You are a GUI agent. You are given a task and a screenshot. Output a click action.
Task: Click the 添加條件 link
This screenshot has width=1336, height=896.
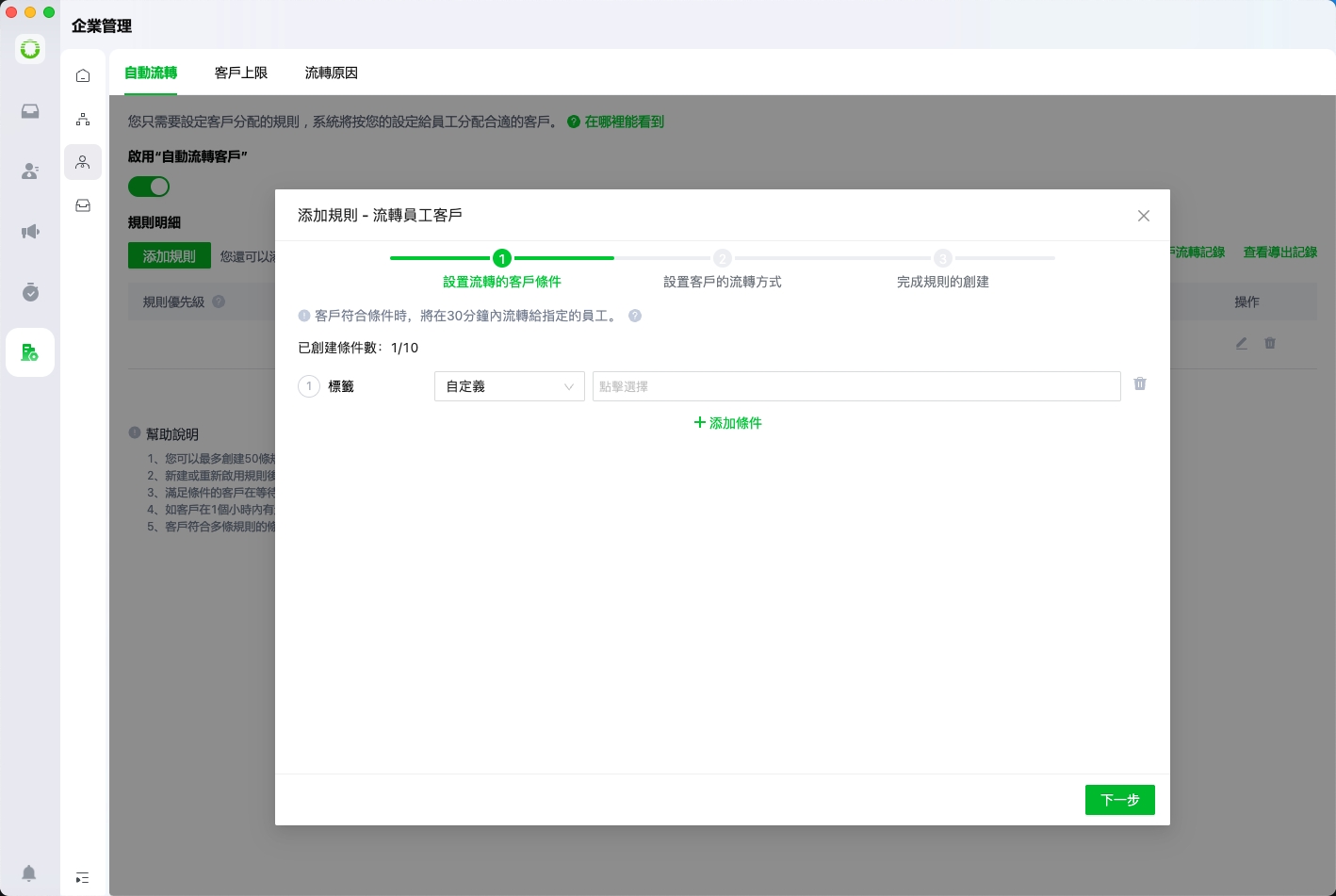[x=727, y=423]
